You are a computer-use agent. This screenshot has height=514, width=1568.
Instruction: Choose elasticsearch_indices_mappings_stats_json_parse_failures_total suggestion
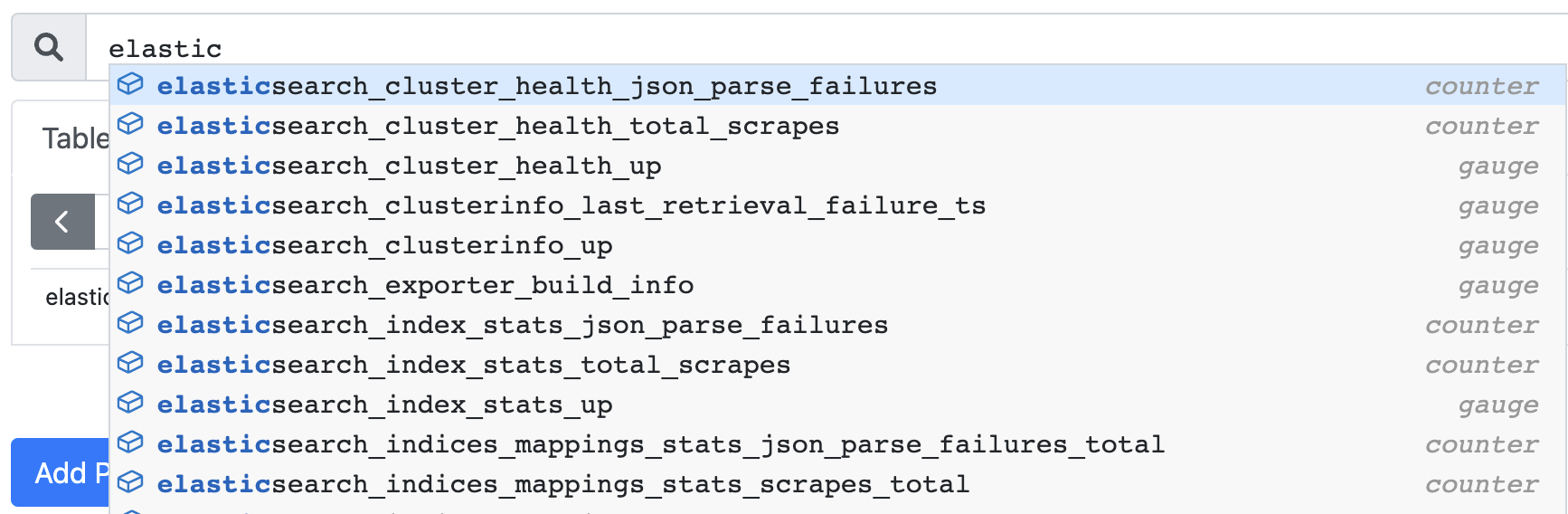pos(837,444)
